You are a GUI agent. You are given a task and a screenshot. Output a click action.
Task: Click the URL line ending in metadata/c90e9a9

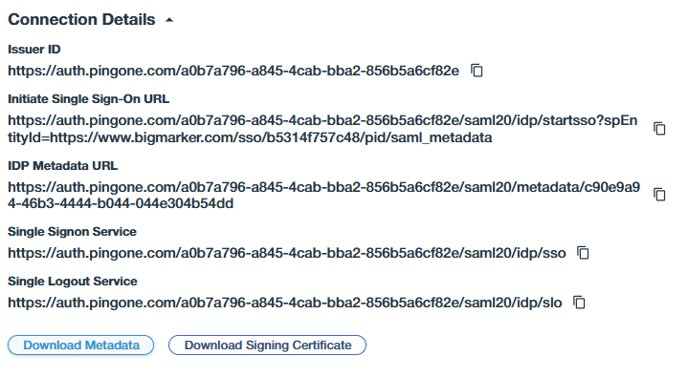coord(324,187)
